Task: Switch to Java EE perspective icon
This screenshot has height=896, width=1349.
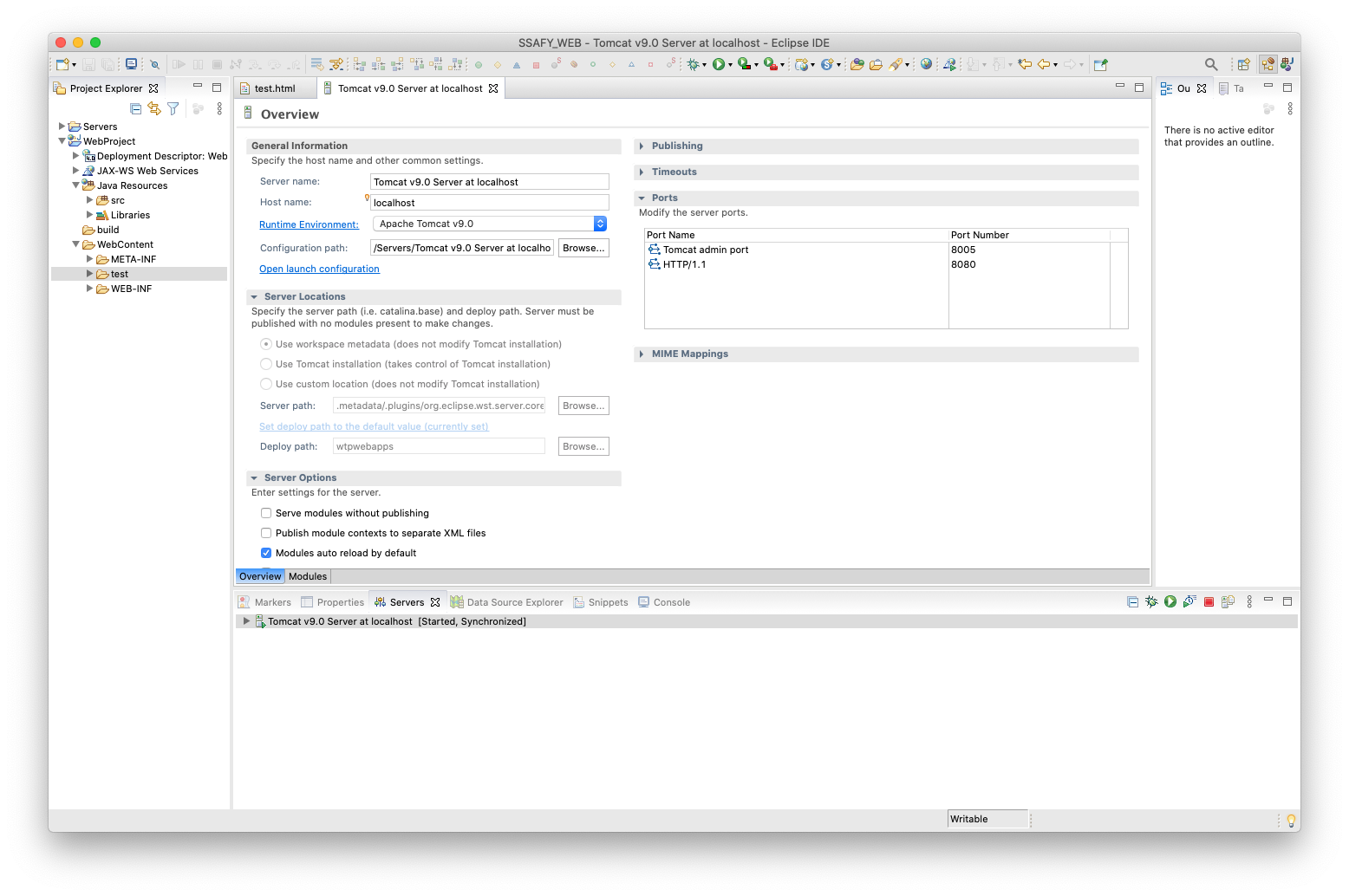Action: click(1268, 64)
